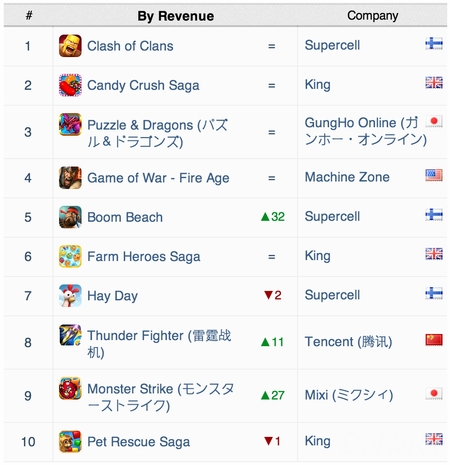450x465 pixels.
Task: Open the Clash of Clans link
Action: coord(130,46)
